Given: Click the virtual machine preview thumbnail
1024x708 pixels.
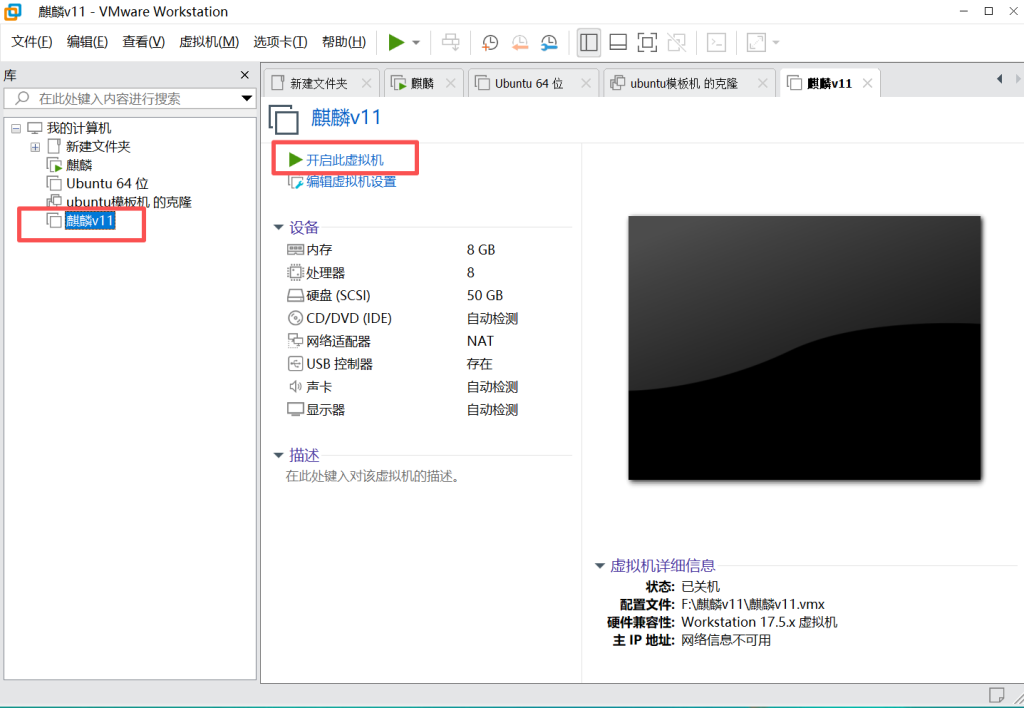Looking at the screenshot, I should coord(805,347).
